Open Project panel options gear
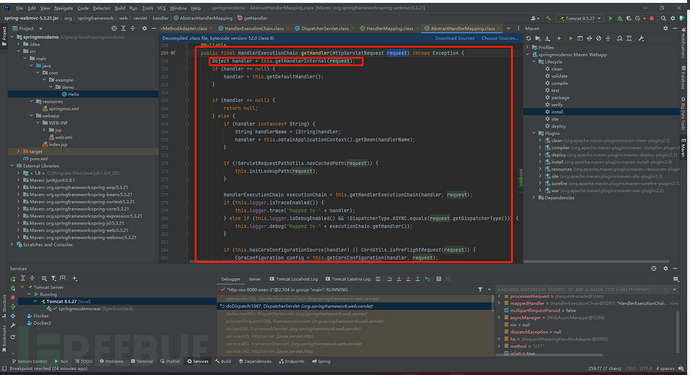This screenshot has width=690, height=375. coord(144,28)
